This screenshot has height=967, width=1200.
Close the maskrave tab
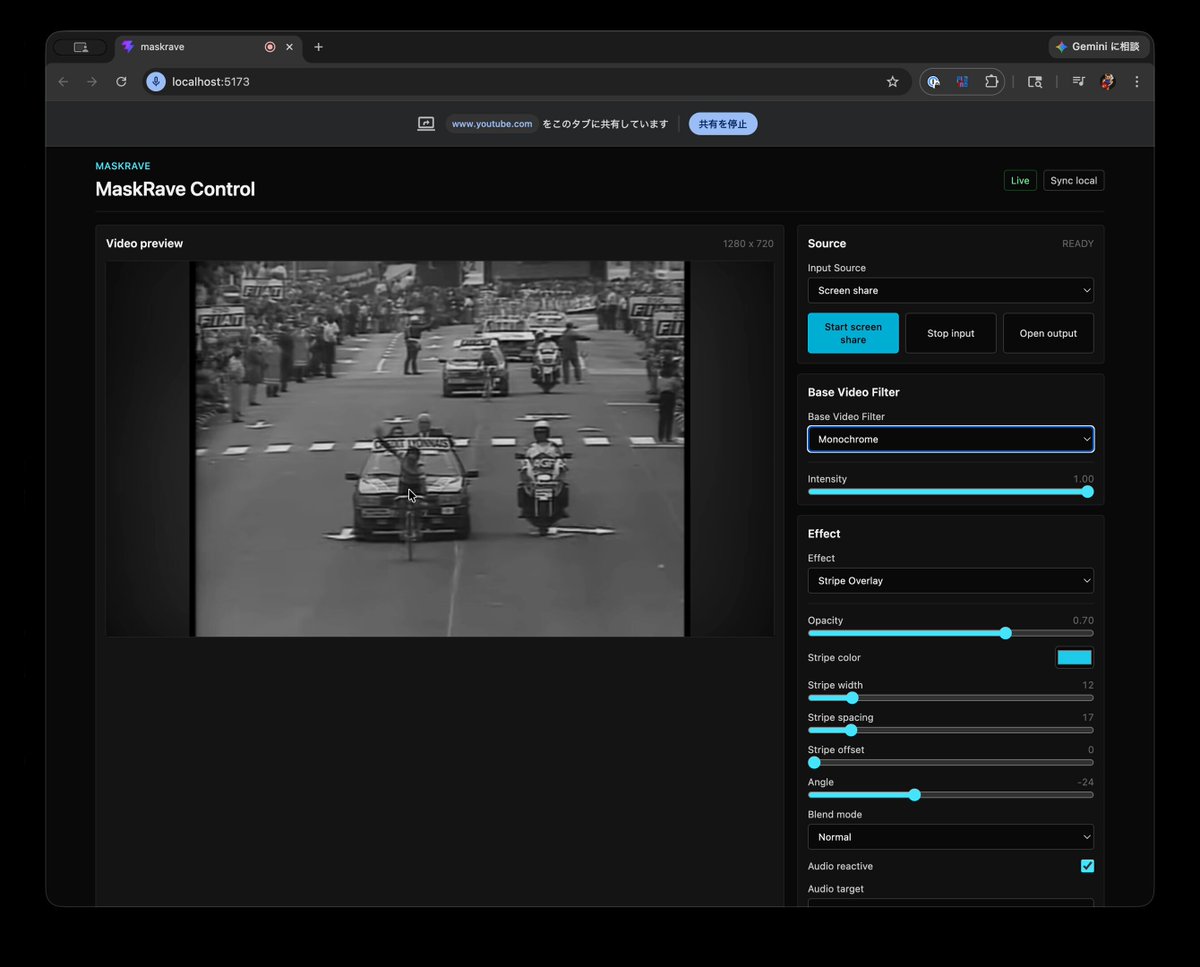[290, 47]
